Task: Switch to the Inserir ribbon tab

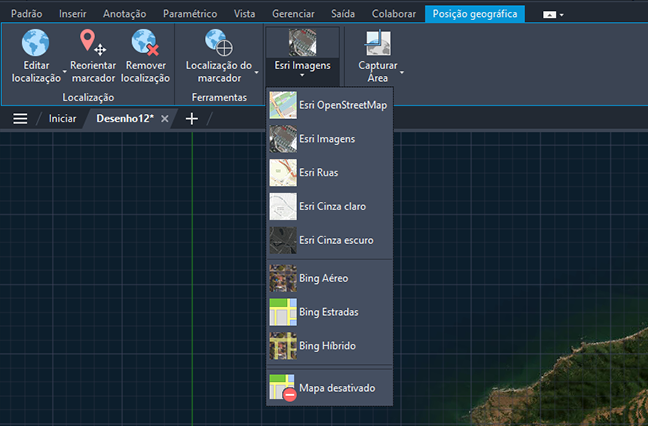Action: coord(73,14)
